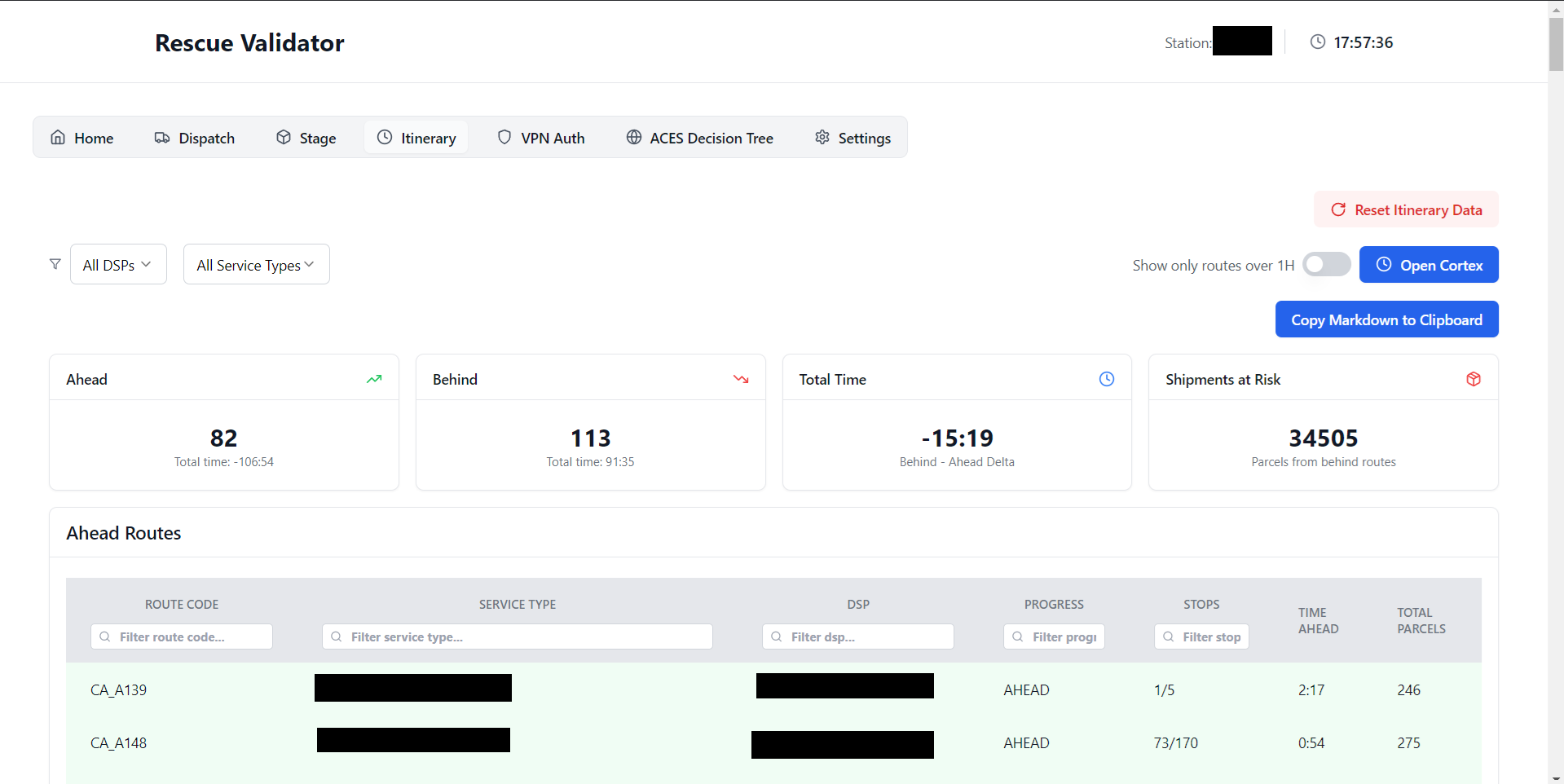Click the Open Cortex button
1564x784 pixels.
[1428, 265]
